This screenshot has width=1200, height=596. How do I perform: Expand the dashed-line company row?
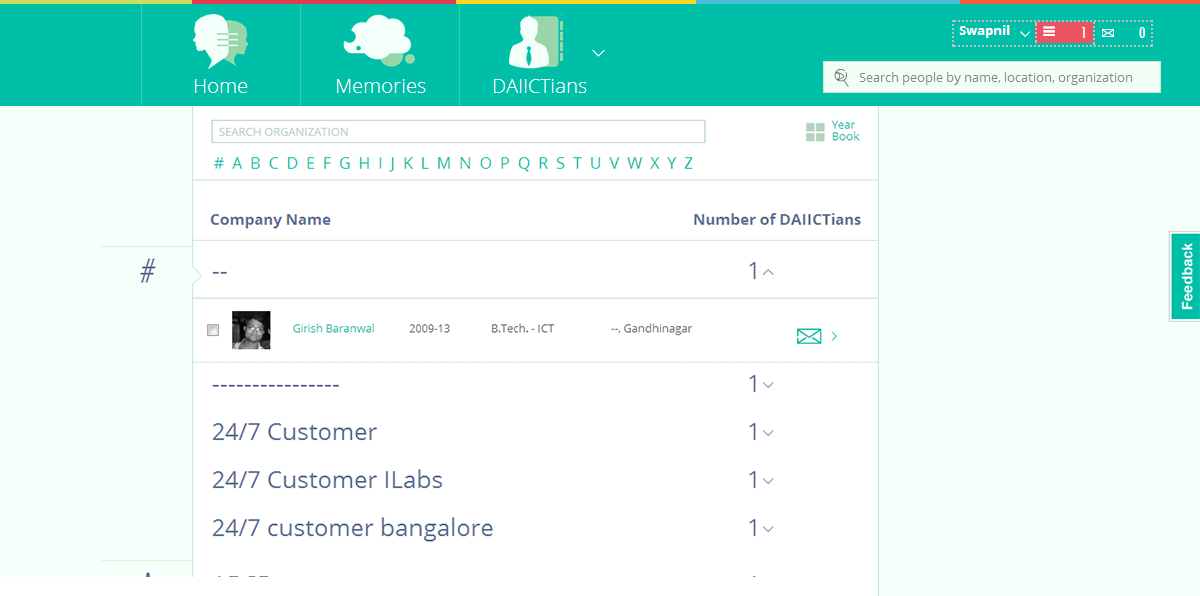tap(768, 384)
